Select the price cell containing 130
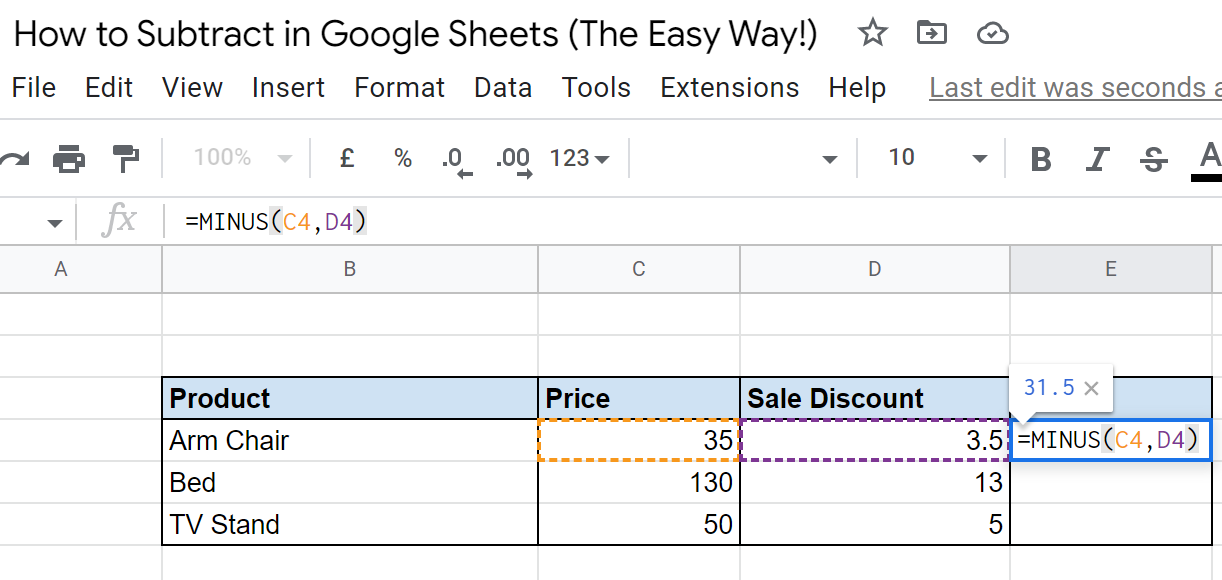 [639, 482]
